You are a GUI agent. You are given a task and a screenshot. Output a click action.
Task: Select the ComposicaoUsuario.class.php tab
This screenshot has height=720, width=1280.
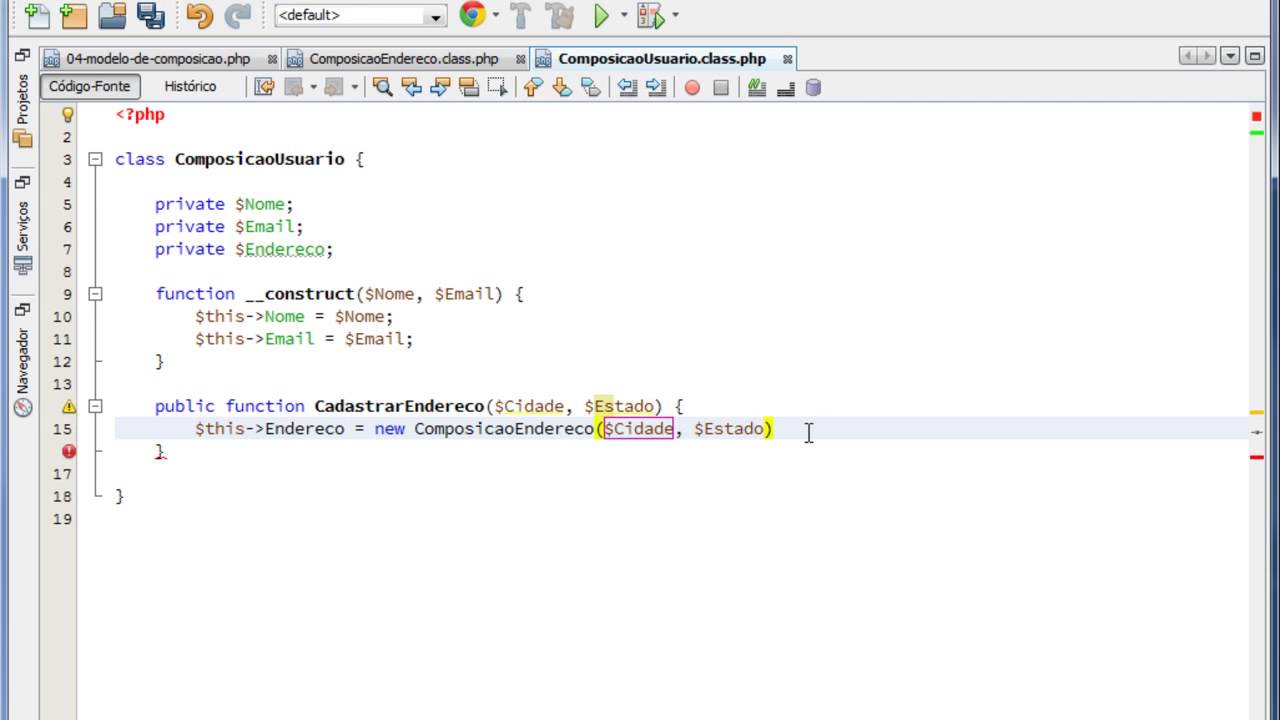(662, 59)
